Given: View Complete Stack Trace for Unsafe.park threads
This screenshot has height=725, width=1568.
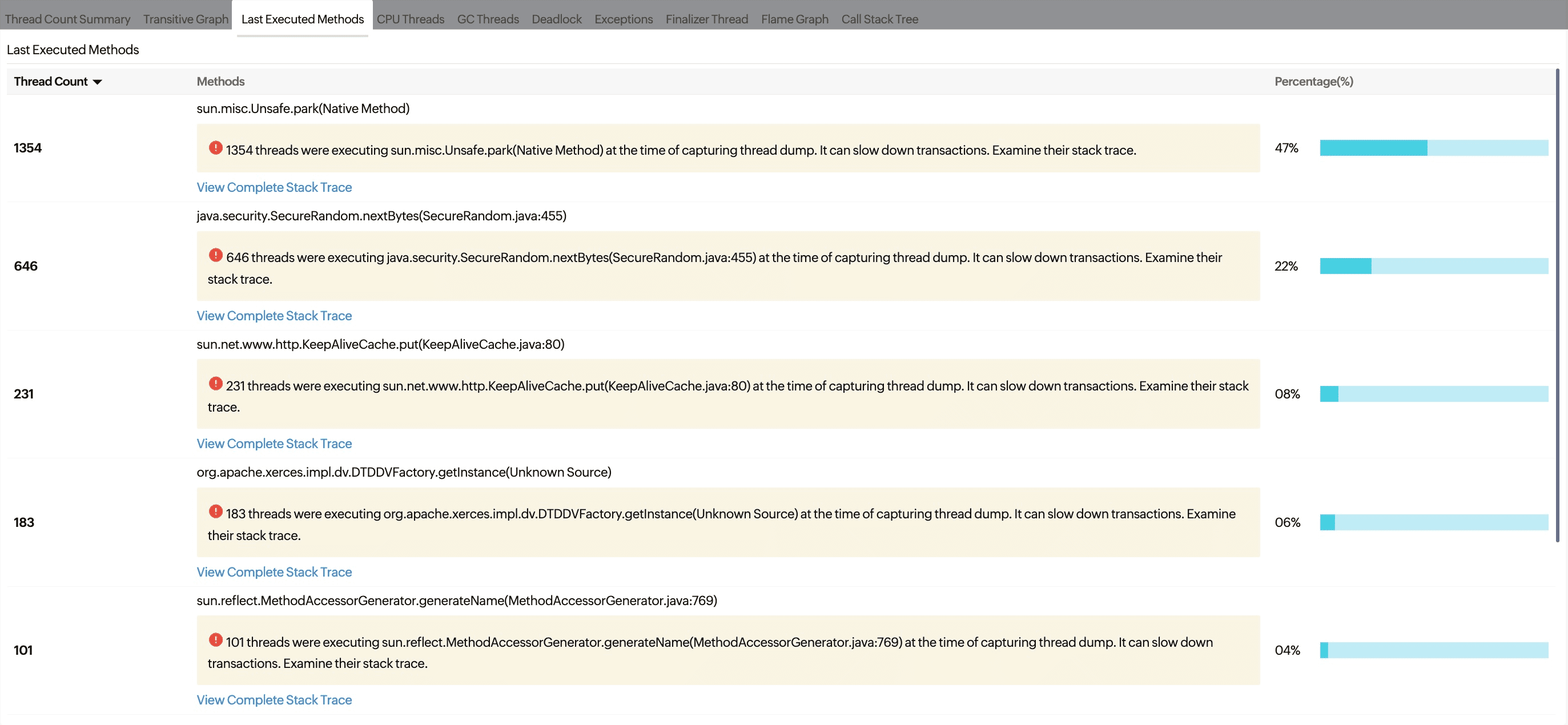Looking at the screenshot, I should [x=274, y=187].
